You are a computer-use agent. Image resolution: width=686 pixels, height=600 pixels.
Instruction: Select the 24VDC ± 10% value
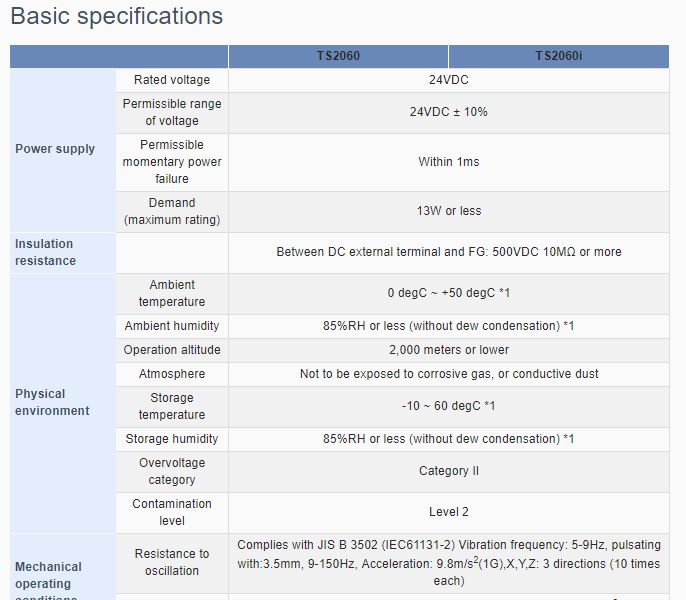pyautogui.click(x=448, y=112)
